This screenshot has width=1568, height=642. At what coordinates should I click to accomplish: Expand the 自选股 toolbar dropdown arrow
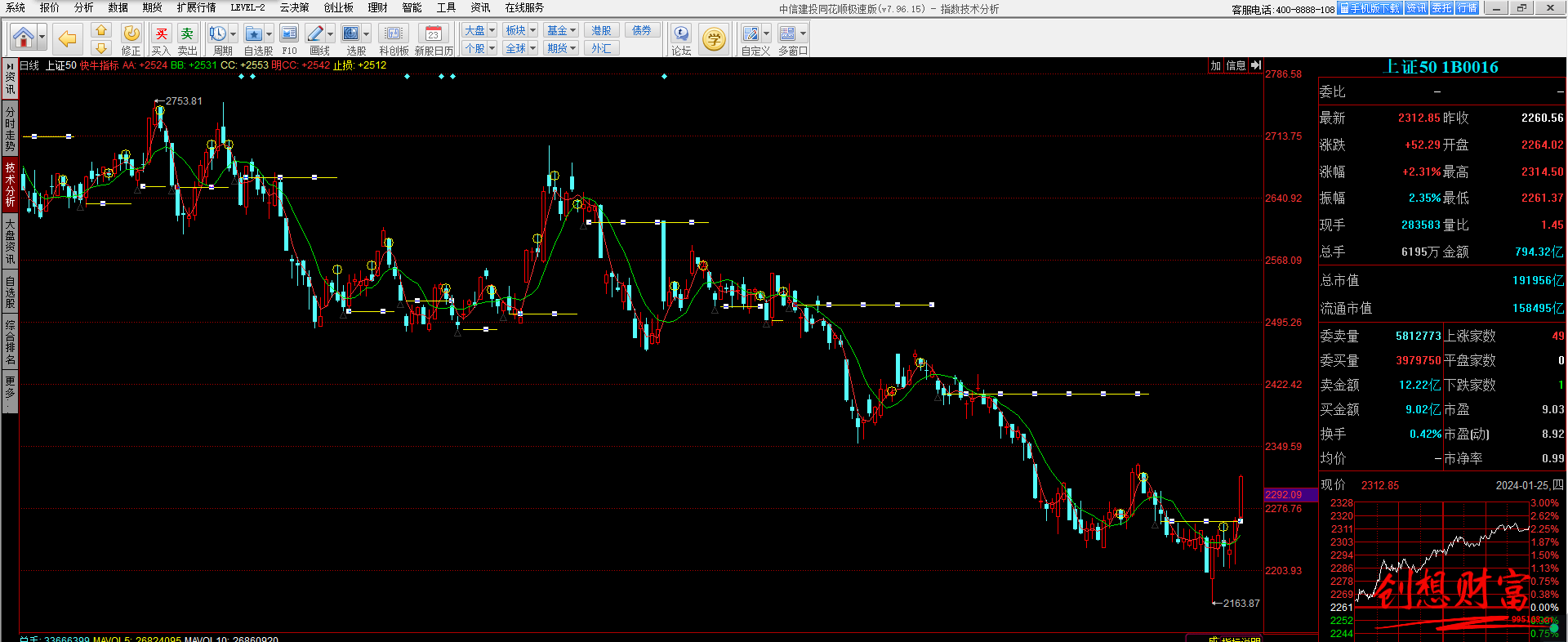coord(269,33)
